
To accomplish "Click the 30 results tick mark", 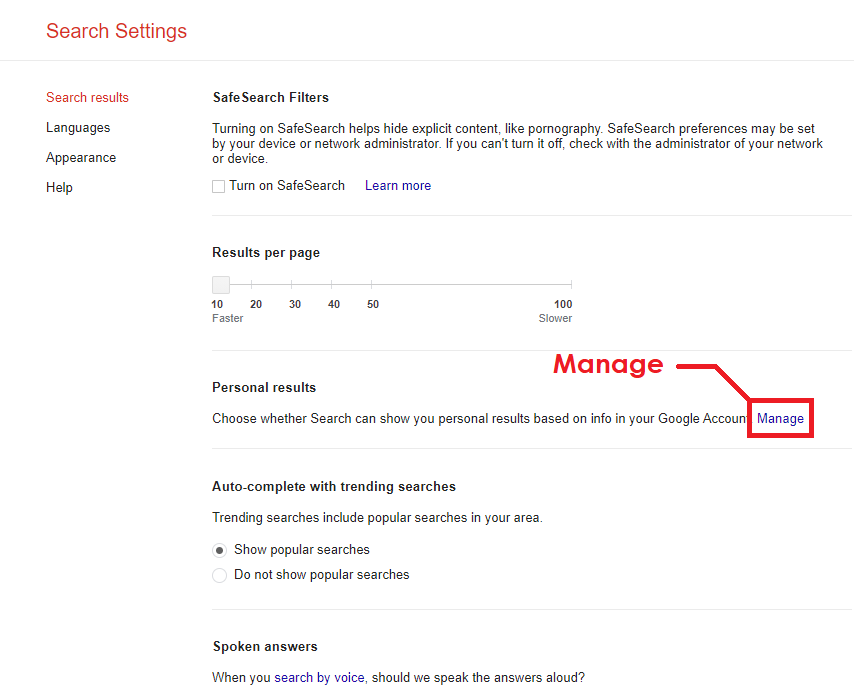I will pos(291,284).
